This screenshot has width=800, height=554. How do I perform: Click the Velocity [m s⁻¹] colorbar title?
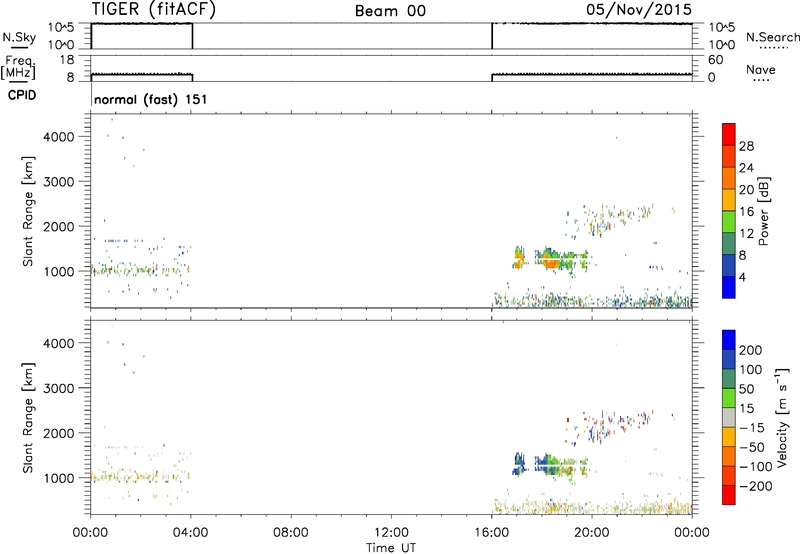click(x=782, y=417)
